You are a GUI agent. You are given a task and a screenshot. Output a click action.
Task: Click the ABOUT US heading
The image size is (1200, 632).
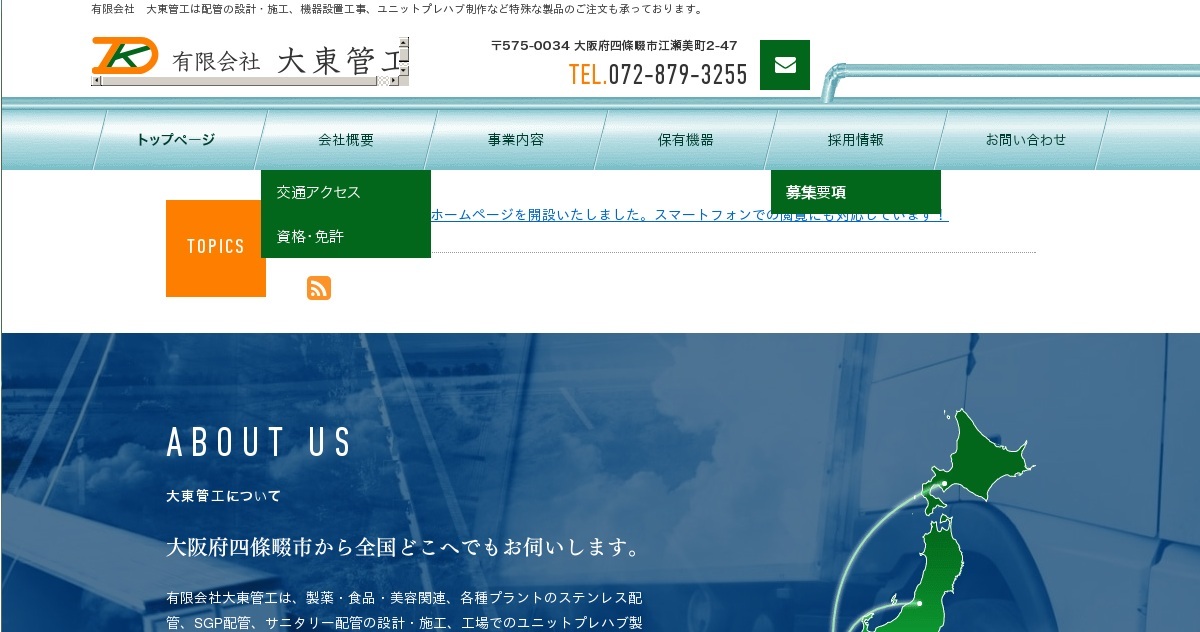click(x=259, y=442)
